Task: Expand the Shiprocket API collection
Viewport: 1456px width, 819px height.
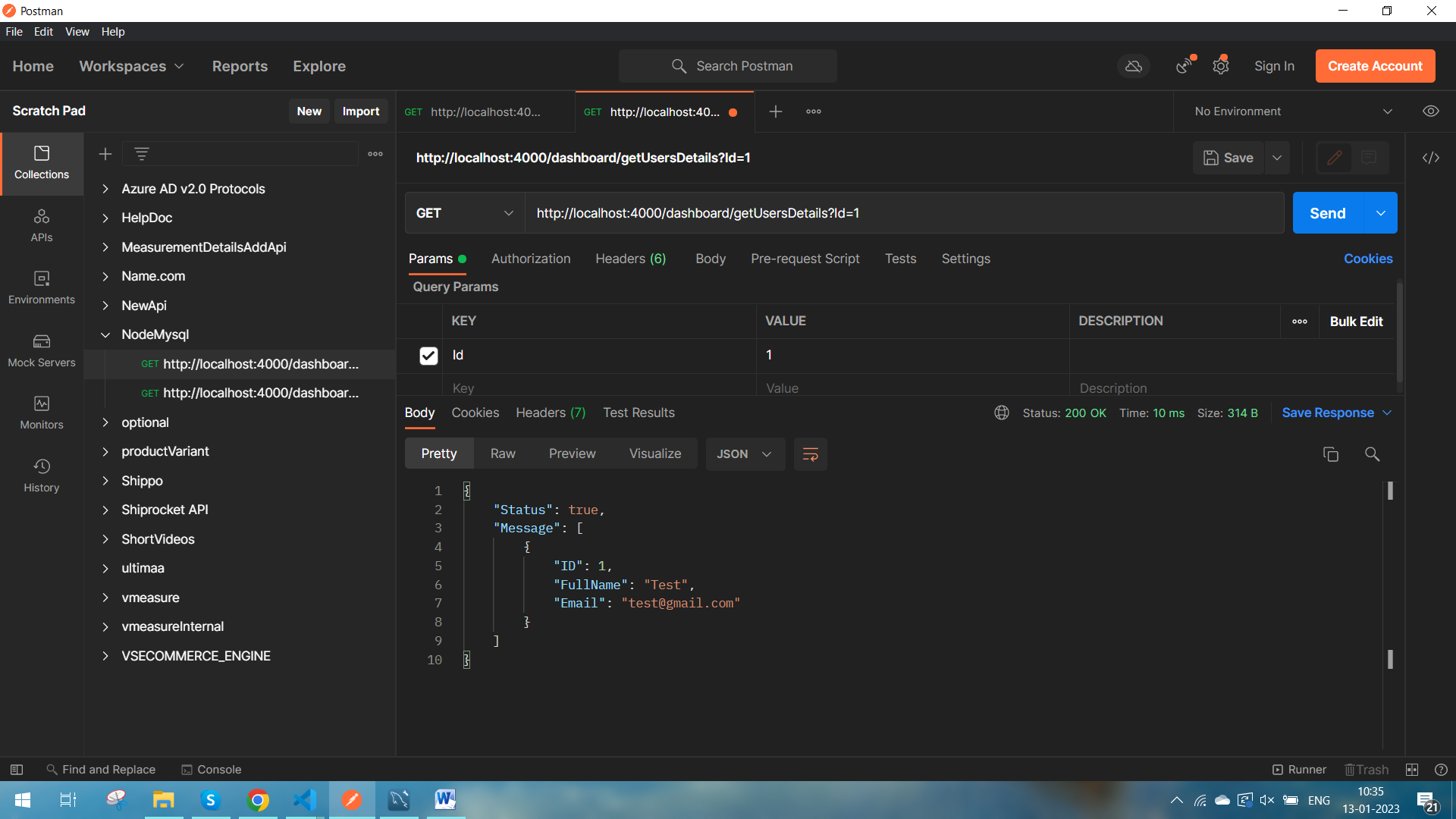Action: 105,510
